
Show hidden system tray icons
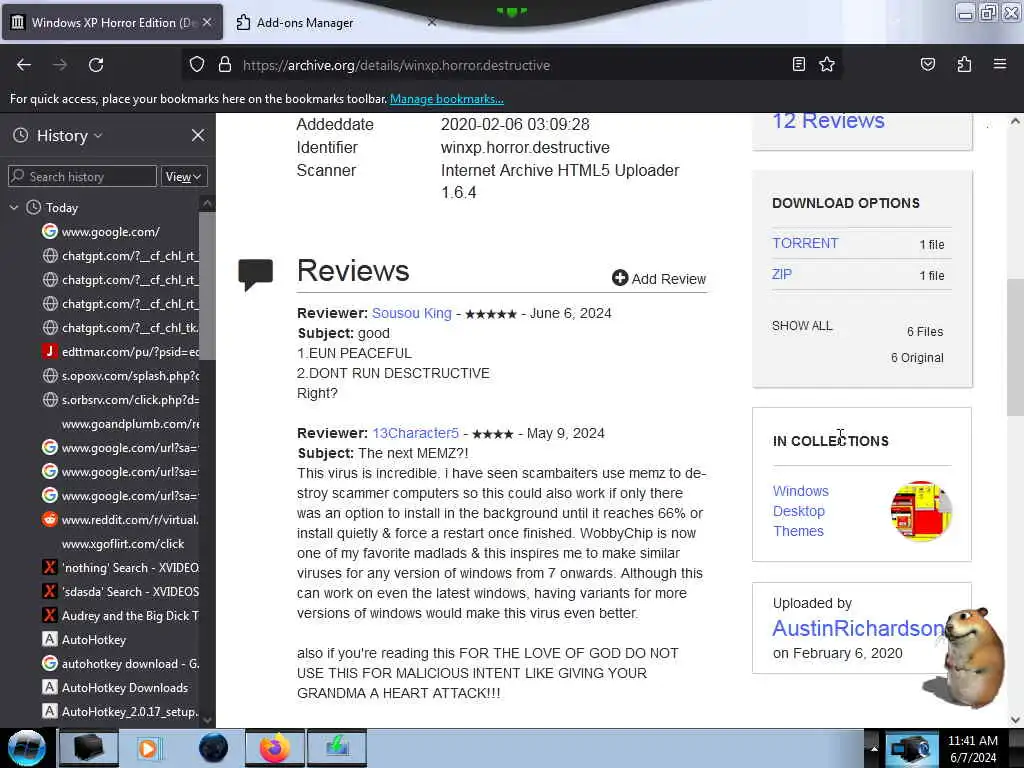tap(874, 748)
